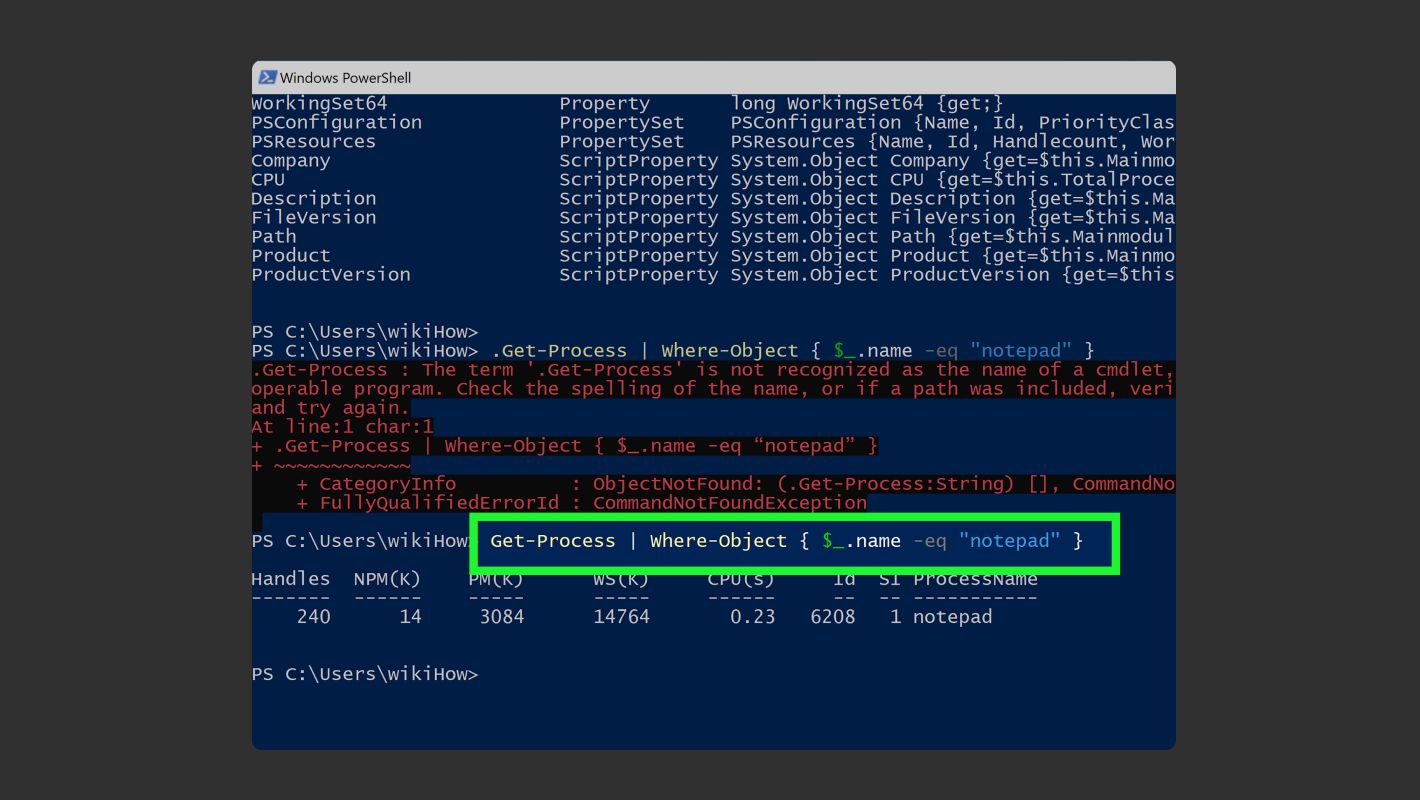The image size is (1420, 800).
Task: Click the last PS C:\Users\wikiHow> prompt
Action: (x=365, y=673)
